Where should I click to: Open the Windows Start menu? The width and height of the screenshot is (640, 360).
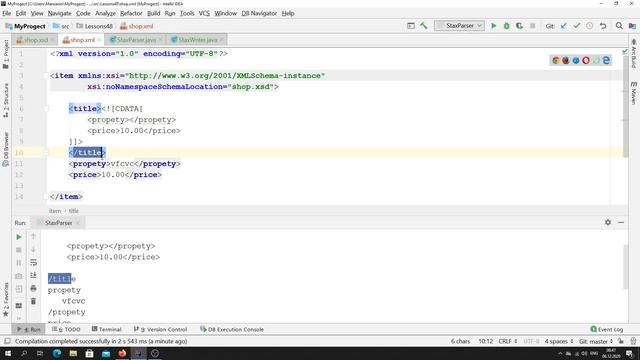pos(8,353)
